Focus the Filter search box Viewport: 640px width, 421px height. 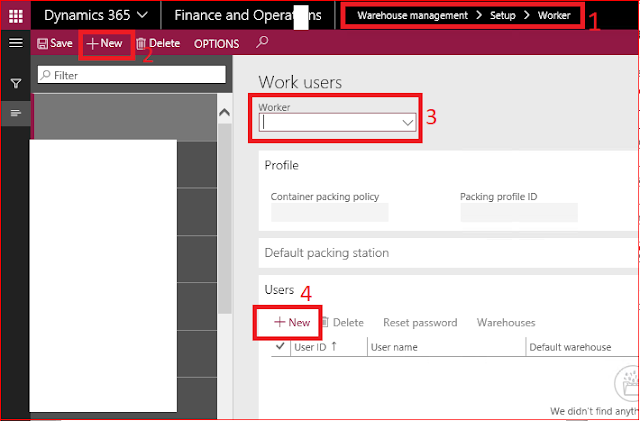click(x=131, y=75)
